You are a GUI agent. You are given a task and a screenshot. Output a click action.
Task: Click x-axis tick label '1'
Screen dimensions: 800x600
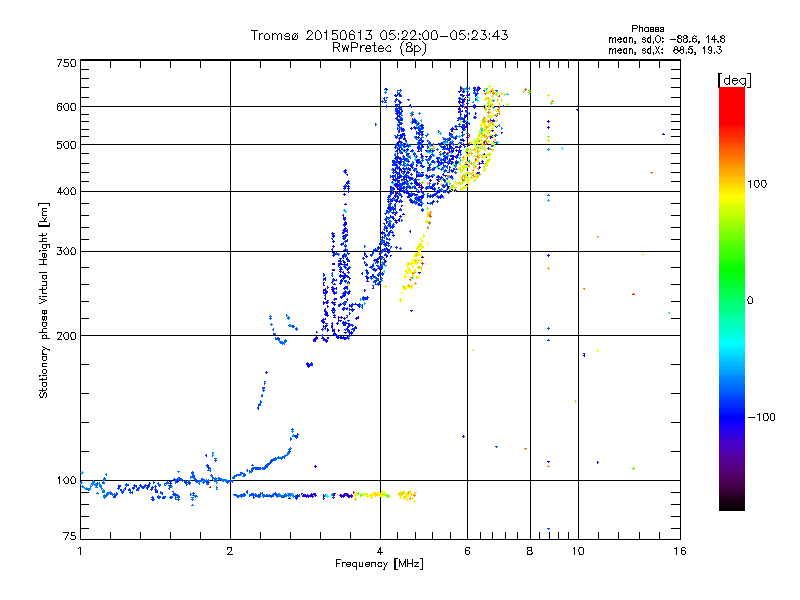[80, 551]
